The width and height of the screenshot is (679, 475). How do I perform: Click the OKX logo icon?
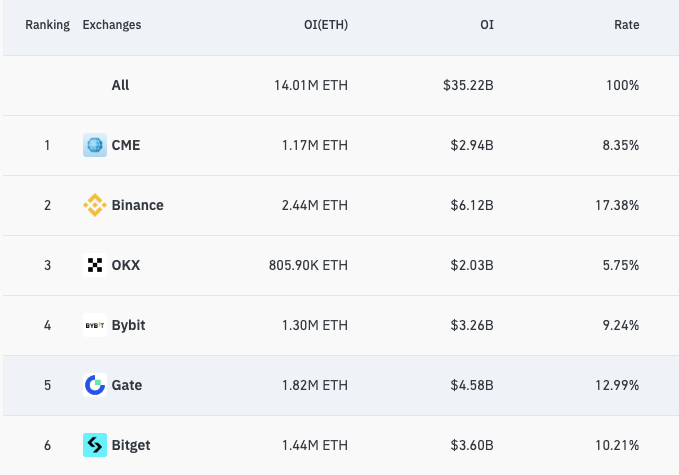click(x=94, y=265)
